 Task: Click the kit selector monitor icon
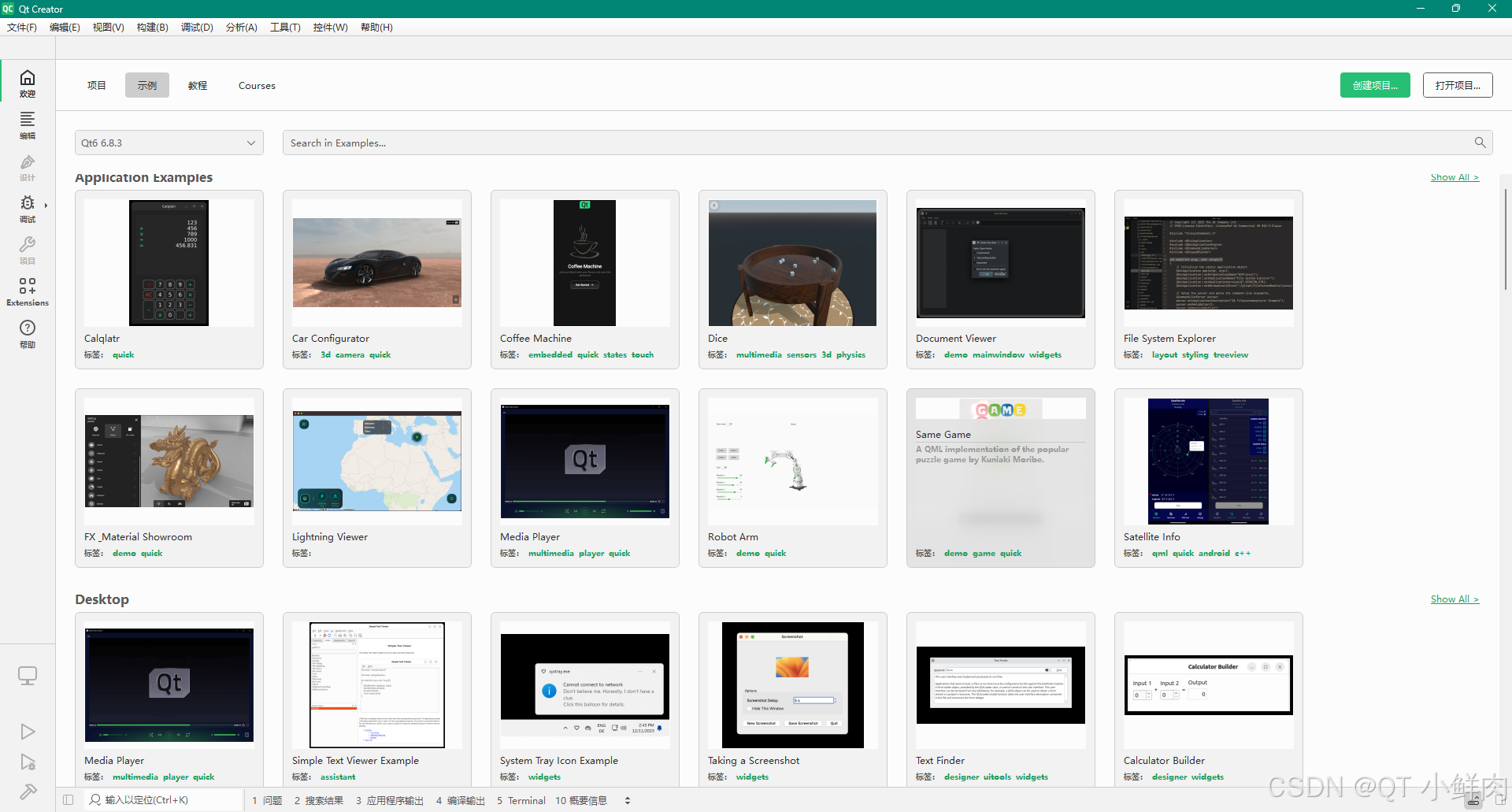pos(28,676)
